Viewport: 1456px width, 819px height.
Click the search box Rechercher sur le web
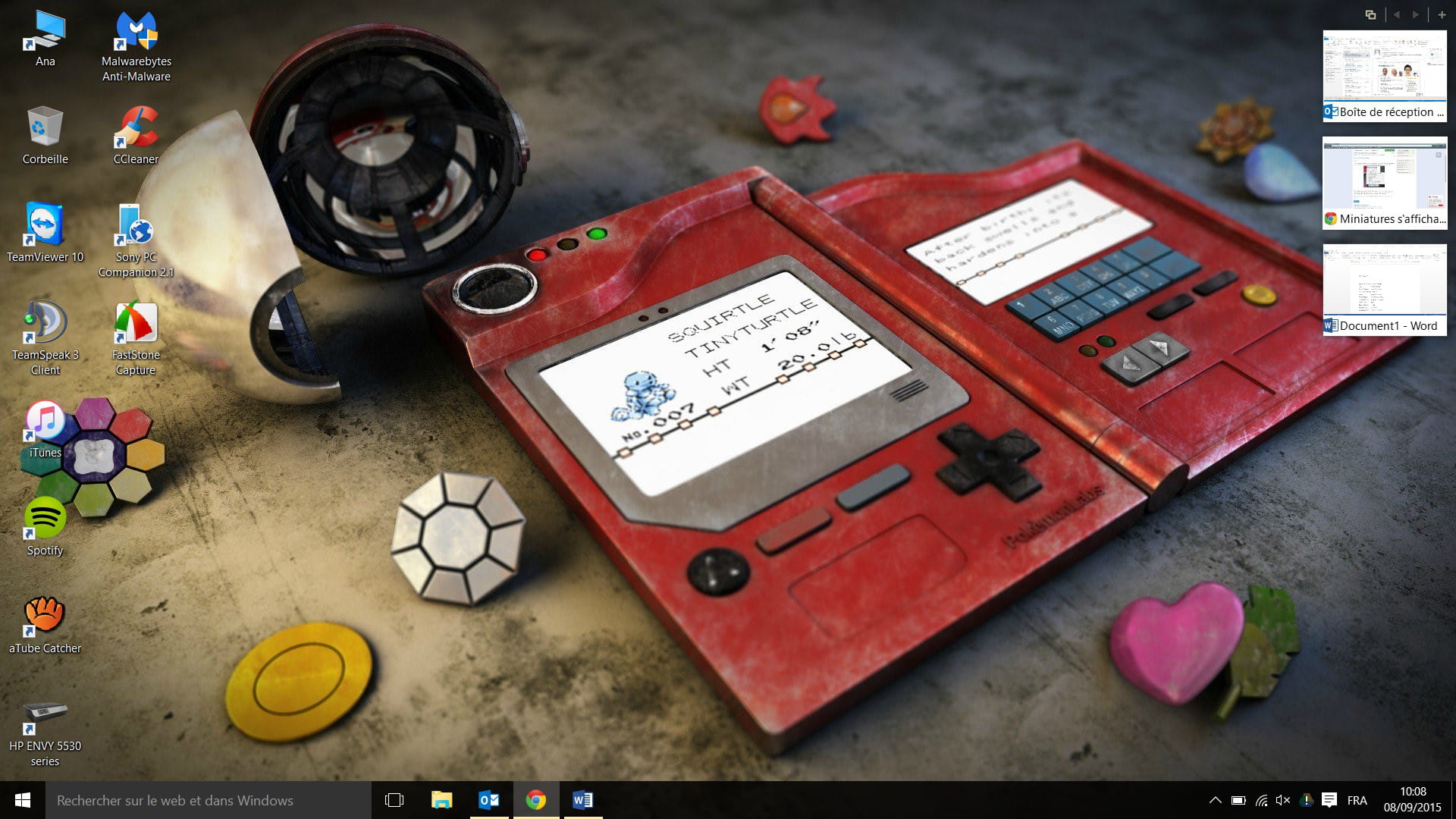209,800
